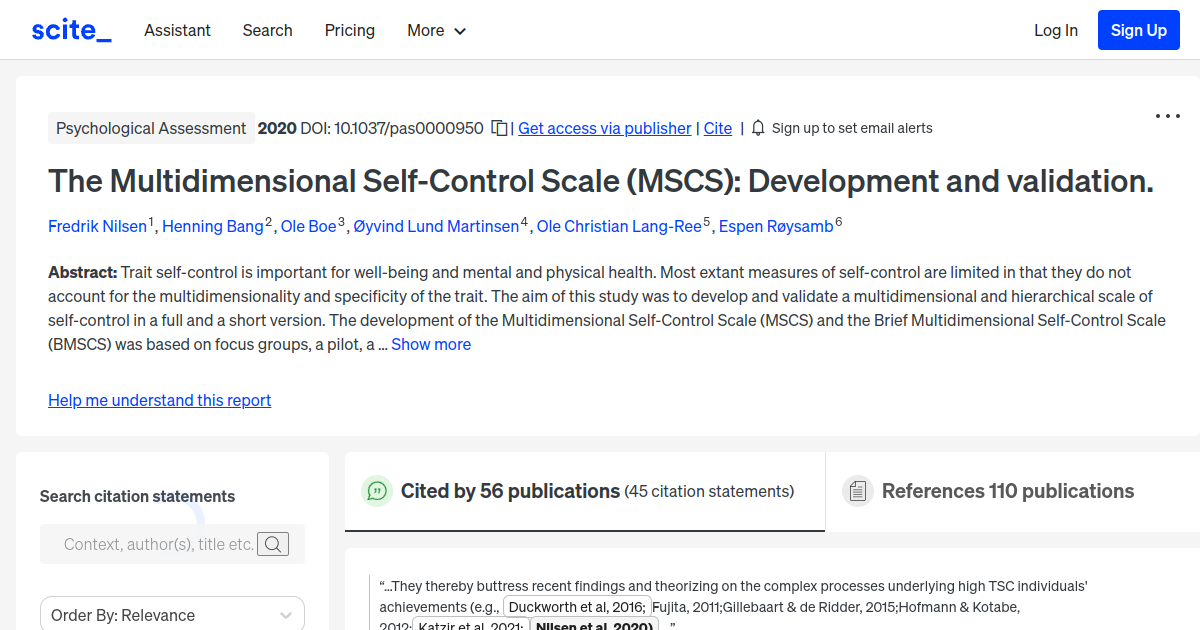Image resolution: width=1200 pixels, height=630 pixels.
Task: Click the bell icon for email alerts
Action: pyautogui.click(x=758, y=128)
